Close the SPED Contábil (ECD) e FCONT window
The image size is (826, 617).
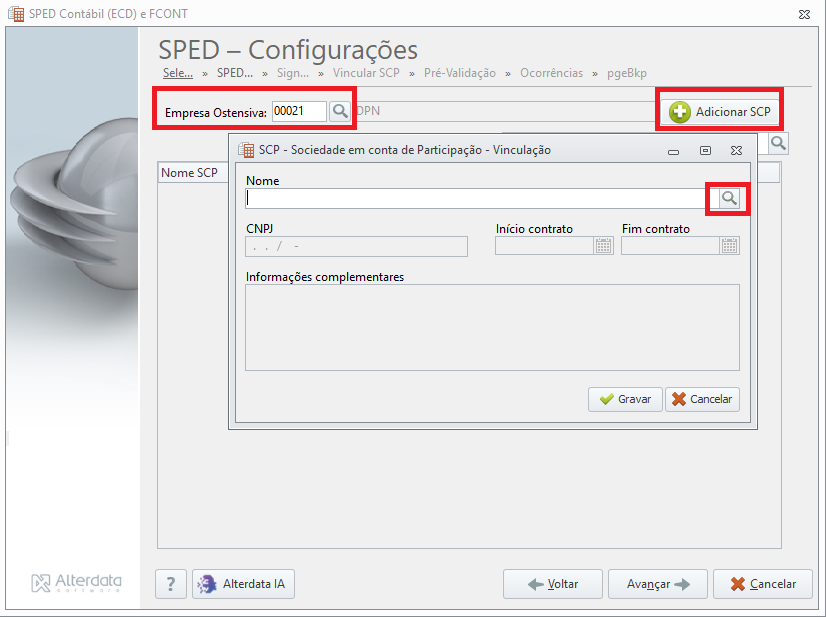pos(804,14)
